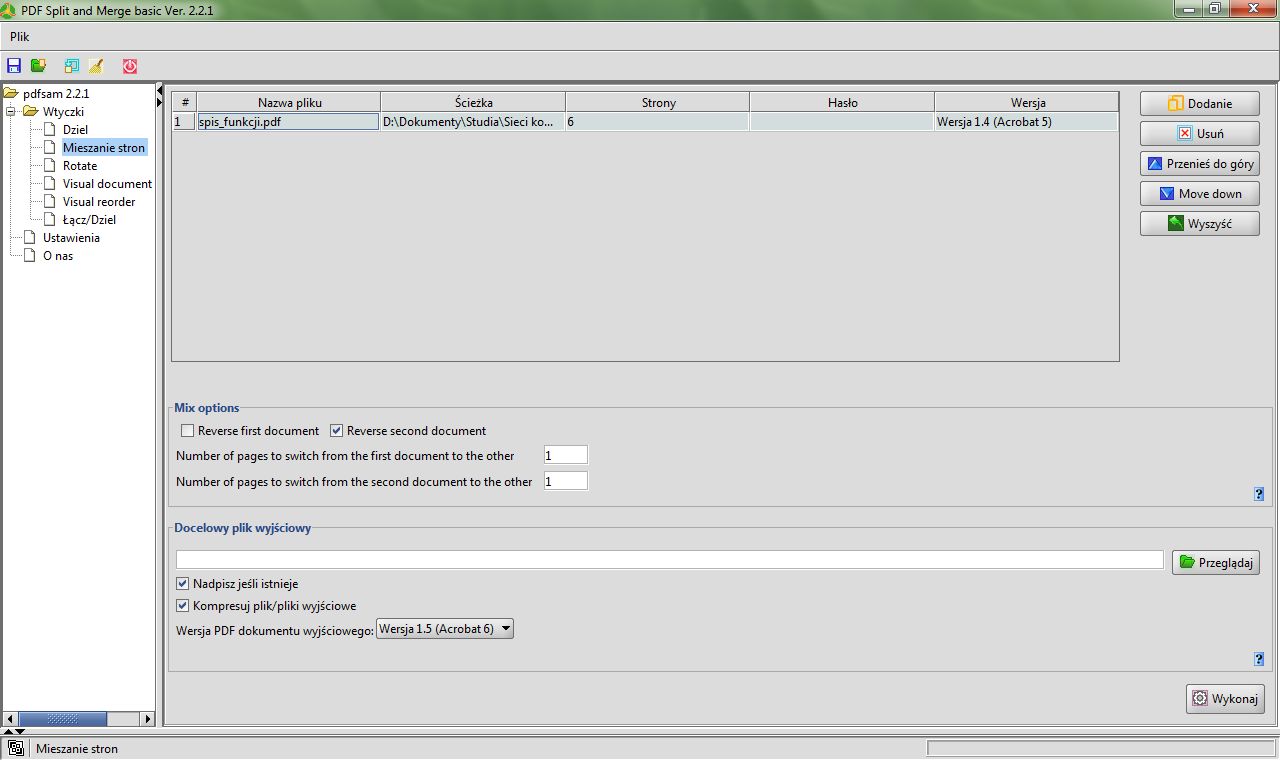Click the empty Hasło cell of row 1
Screen dimensions: 1280x760
coord(842,121)
